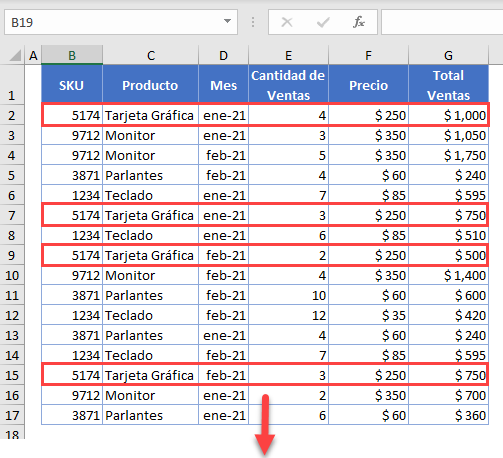Select column E header
The height and width of the screenshot is (458, 503).
[x=288, y=55]
